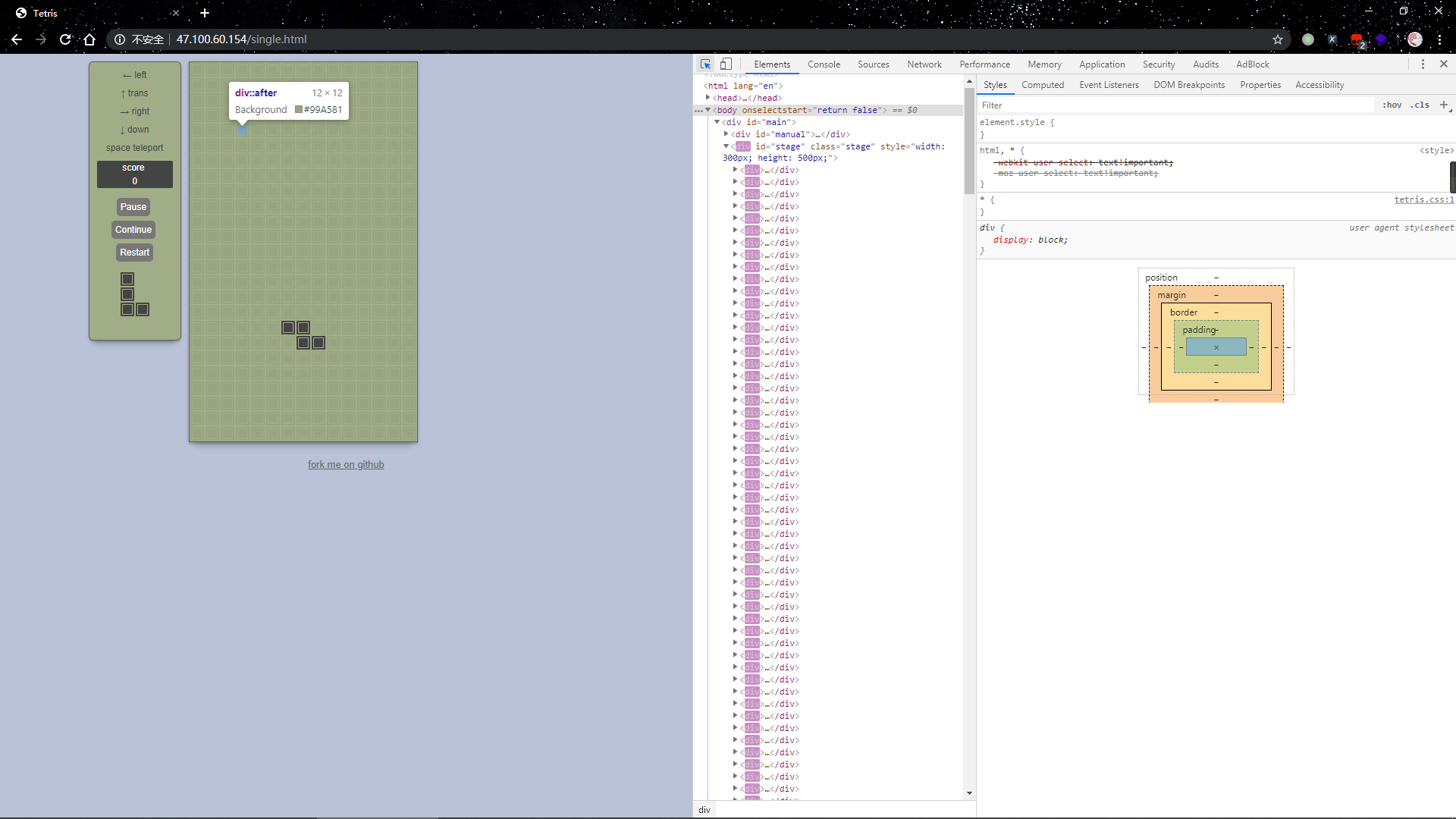Toggle the :hov element state panel

(1392, 105)
